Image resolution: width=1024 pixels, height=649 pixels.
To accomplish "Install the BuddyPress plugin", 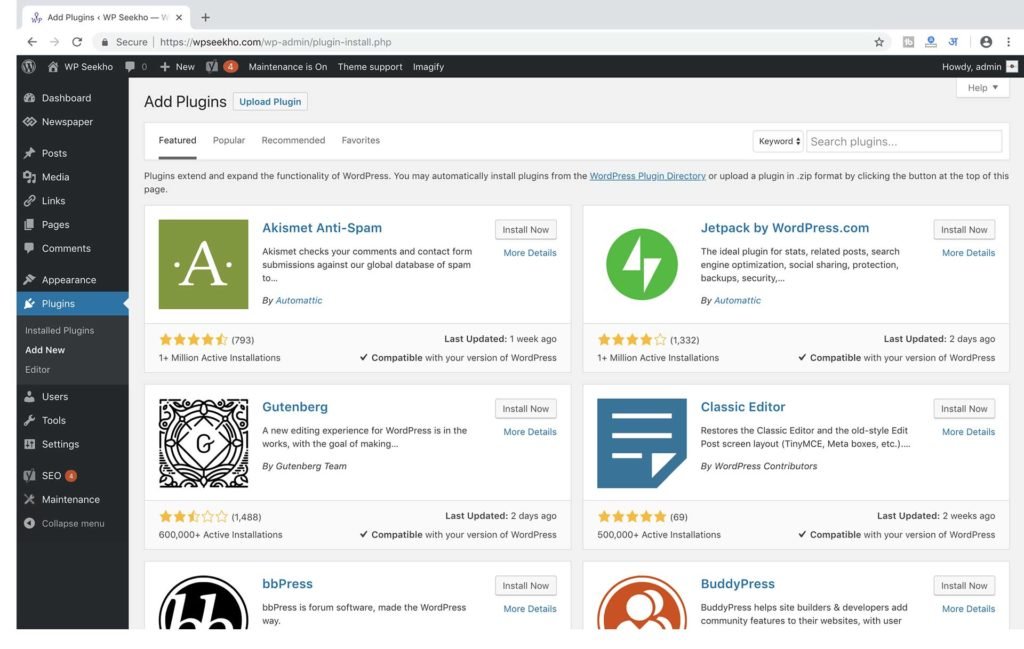I will click(964, 586).
